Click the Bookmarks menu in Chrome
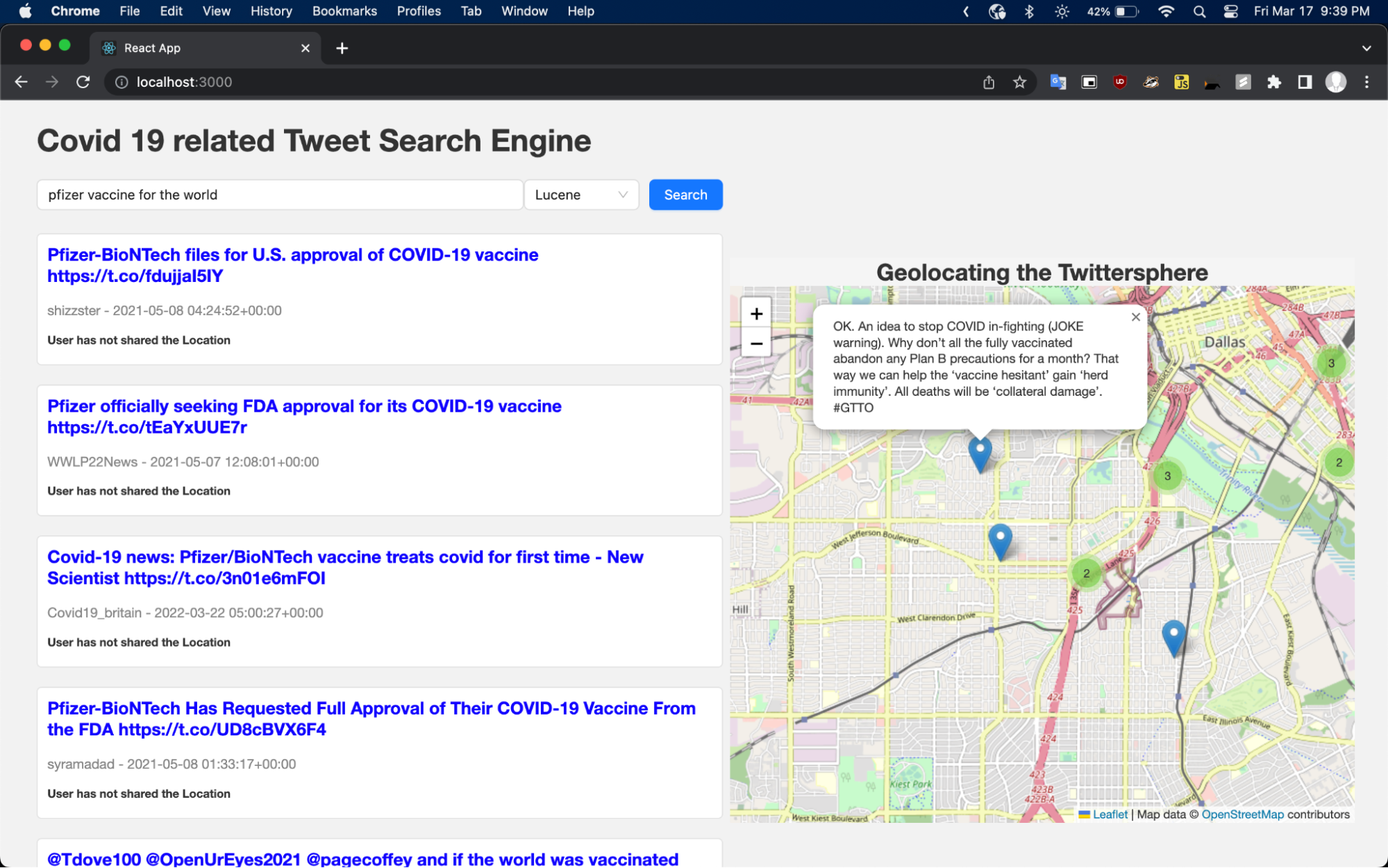The width and height of the screenshot is (1388, 868). point(344,11)
